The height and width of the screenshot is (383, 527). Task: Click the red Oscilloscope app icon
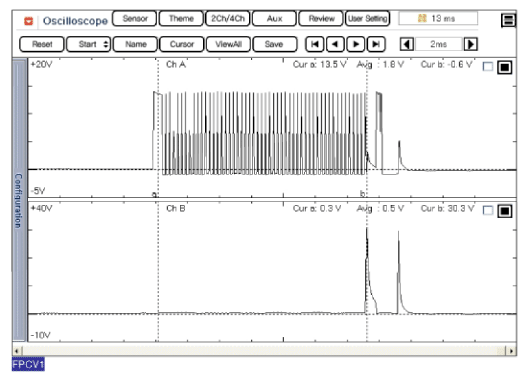[x=28, y=21]
